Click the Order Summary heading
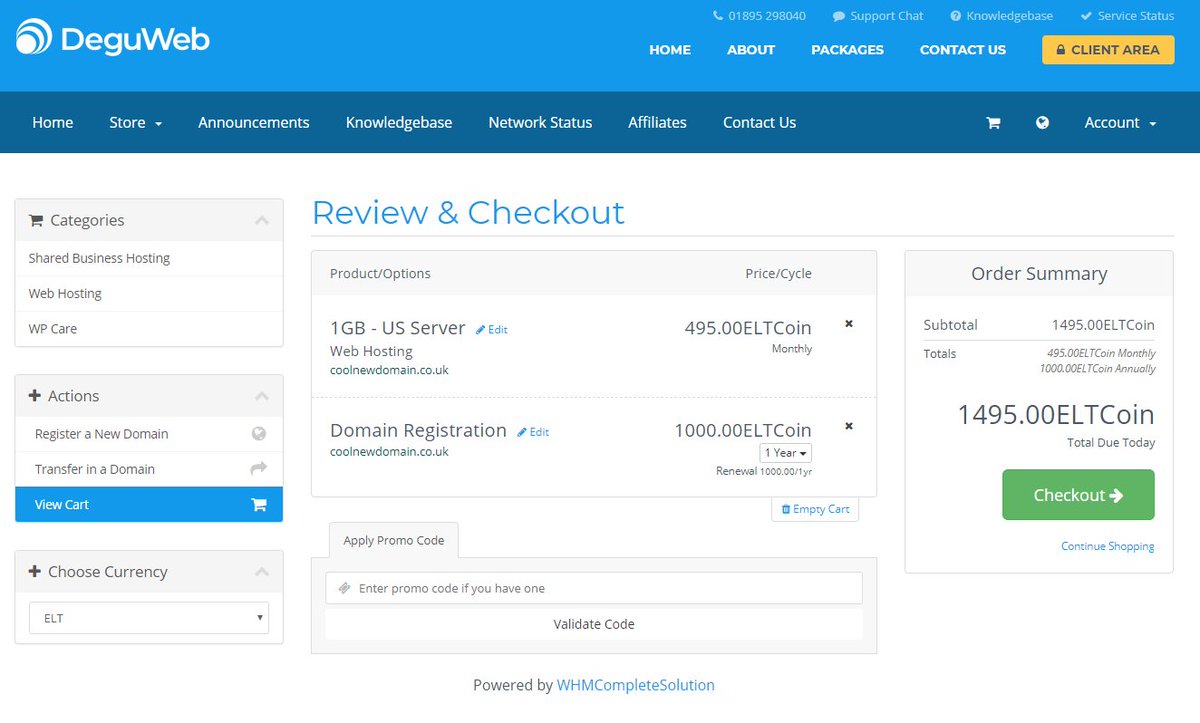This screenshot has height=723, width=1200. 1039,274
